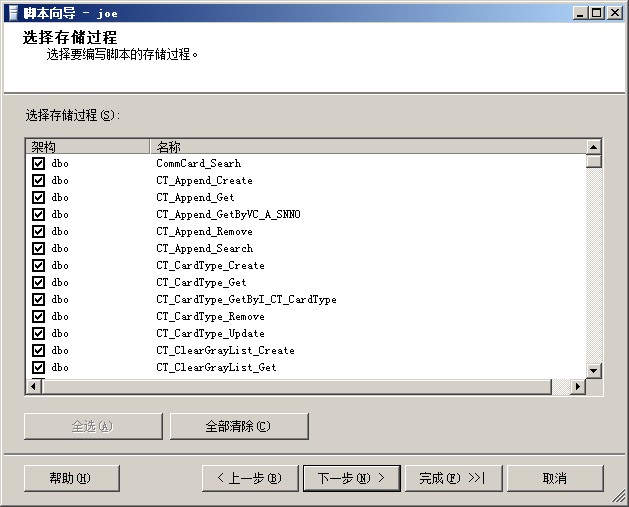629x507 pixels.
Task: Click the 全部清除 button
Action: [238, 426]
